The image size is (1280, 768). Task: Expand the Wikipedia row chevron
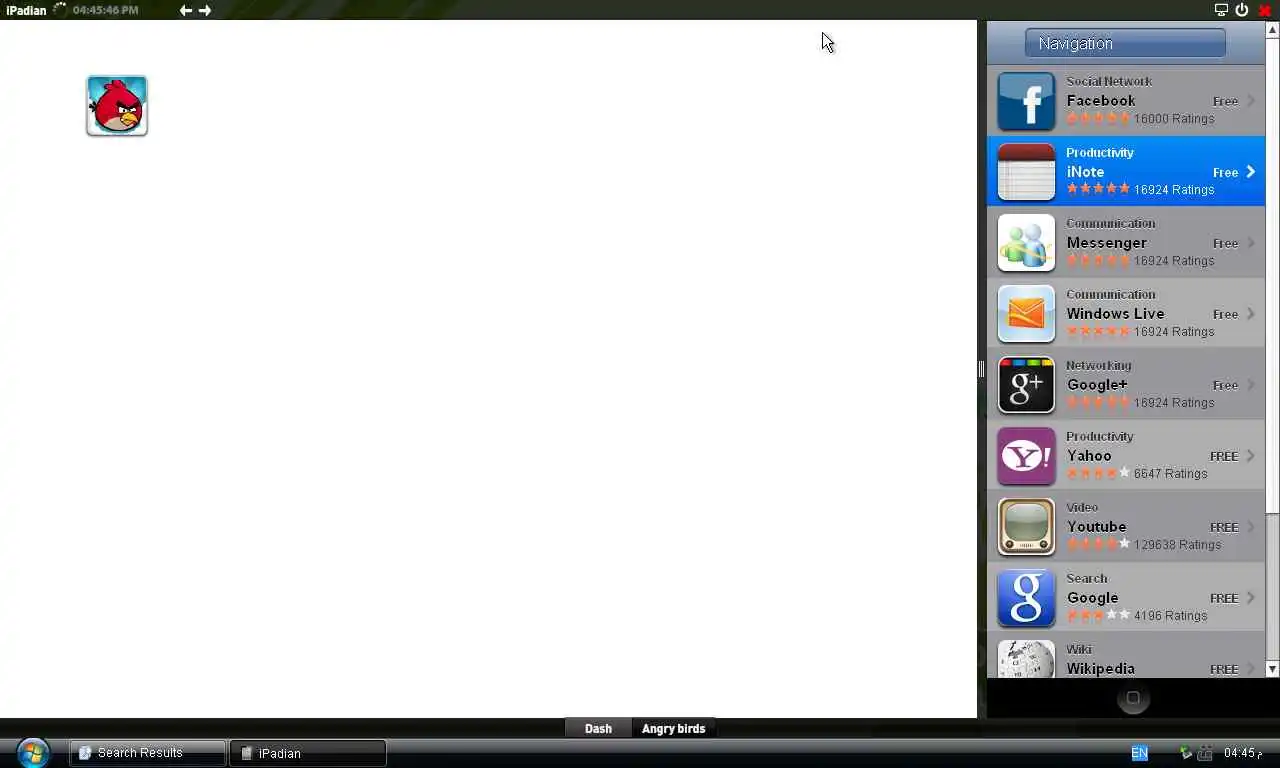[x=1250, y=669]
